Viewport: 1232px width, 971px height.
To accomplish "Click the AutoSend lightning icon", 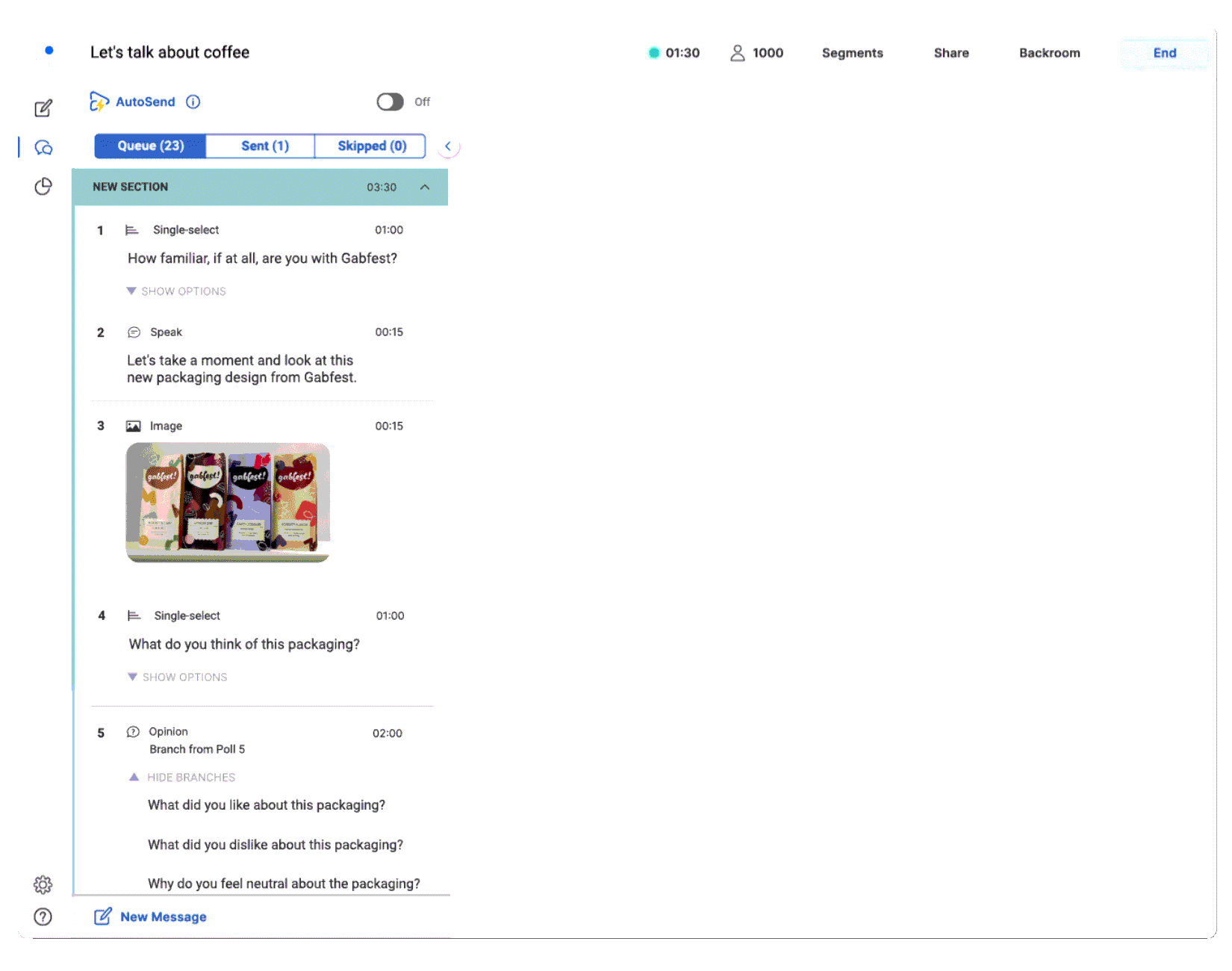I will (99, 102).
